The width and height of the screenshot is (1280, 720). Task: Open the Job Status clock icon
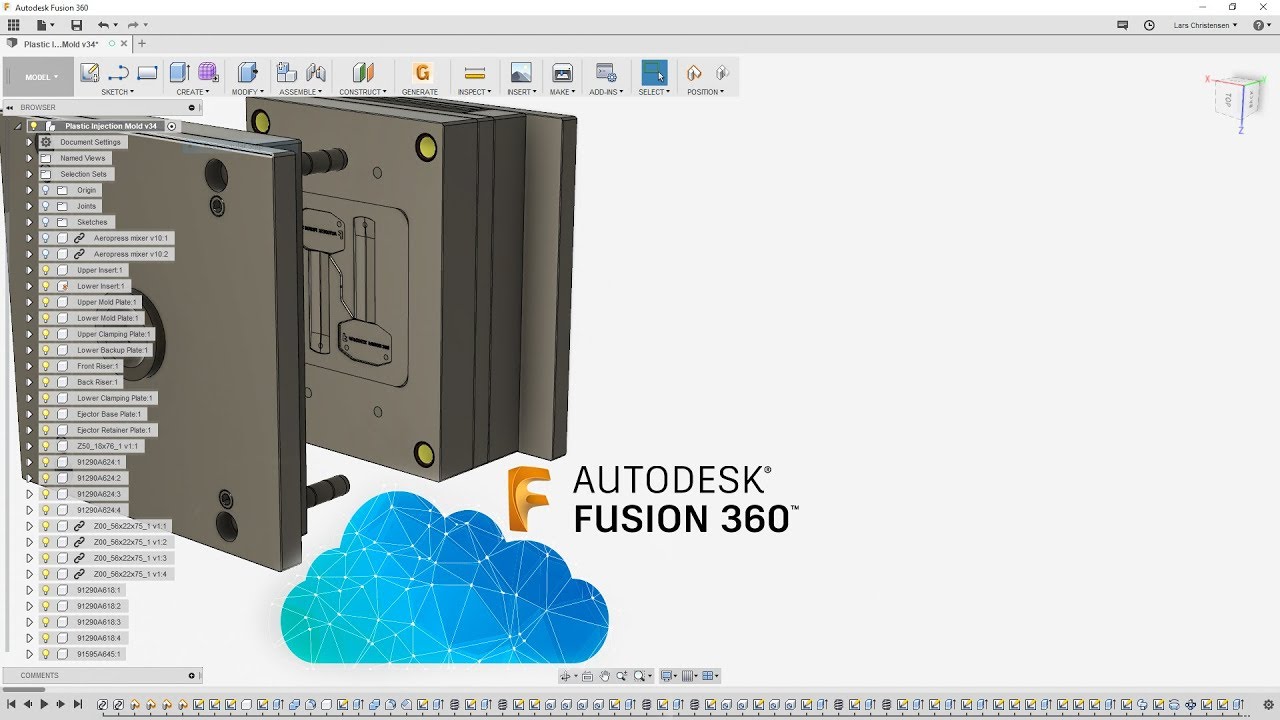click(x=1149, y=25)
